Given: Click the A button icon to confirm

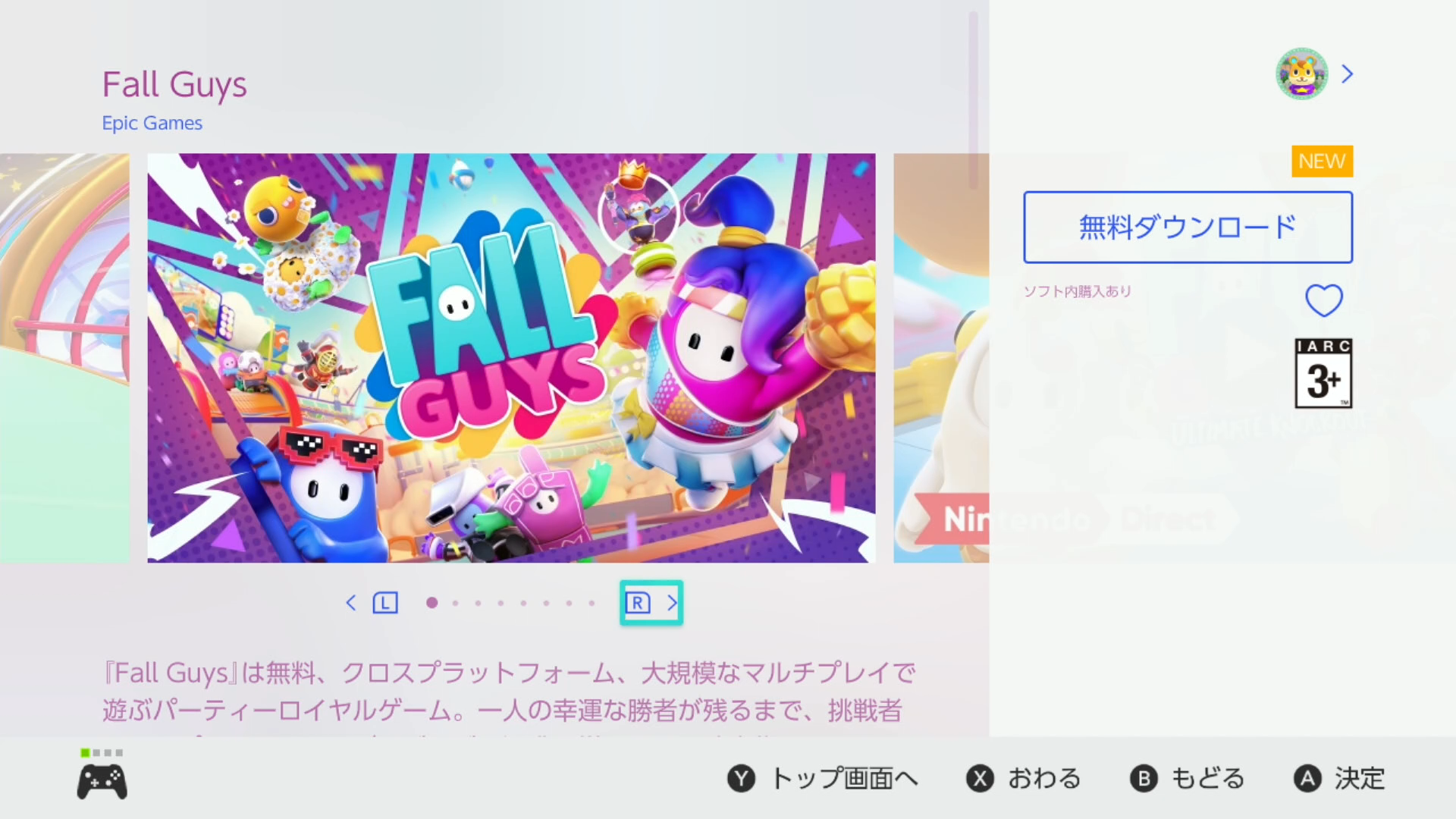Looking at the screenshot, I should (1307, 779).
